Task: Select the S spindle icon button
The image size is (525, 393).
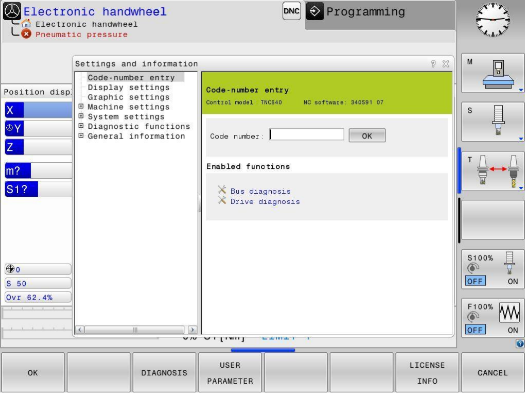Action: (x=493, y=122)
